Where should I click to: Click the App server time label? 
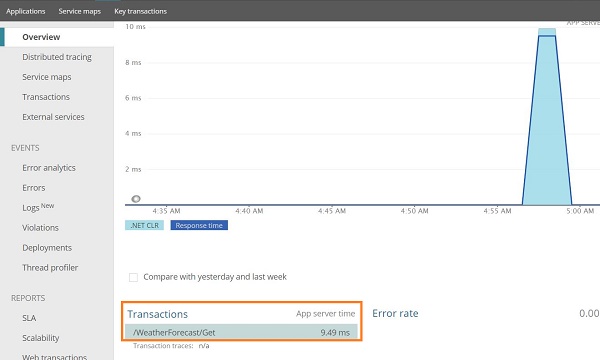point(326,314)
